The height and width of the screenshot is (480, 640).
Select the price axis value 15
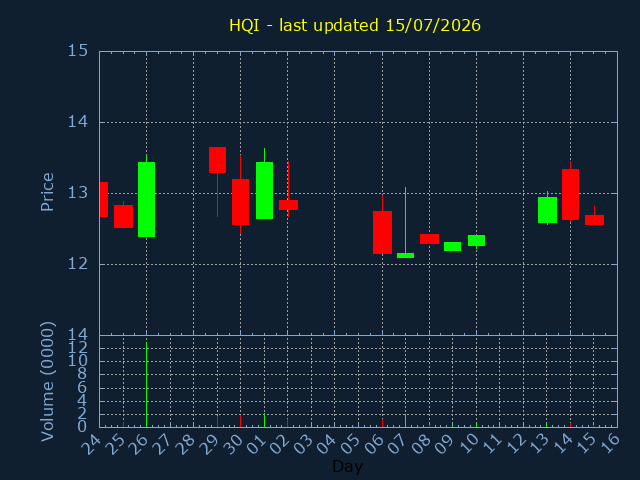pyautogui.click(x=78, y=51)
